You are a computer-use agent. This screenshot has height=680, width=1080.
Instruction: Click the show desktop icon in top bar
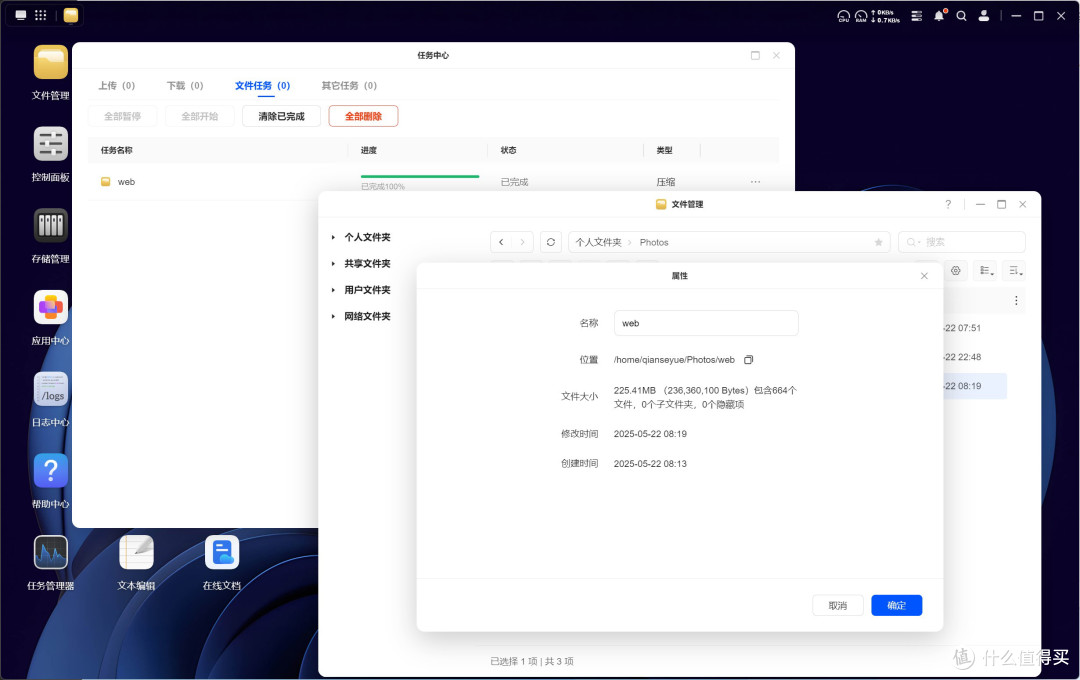click(x=21, y=15)
